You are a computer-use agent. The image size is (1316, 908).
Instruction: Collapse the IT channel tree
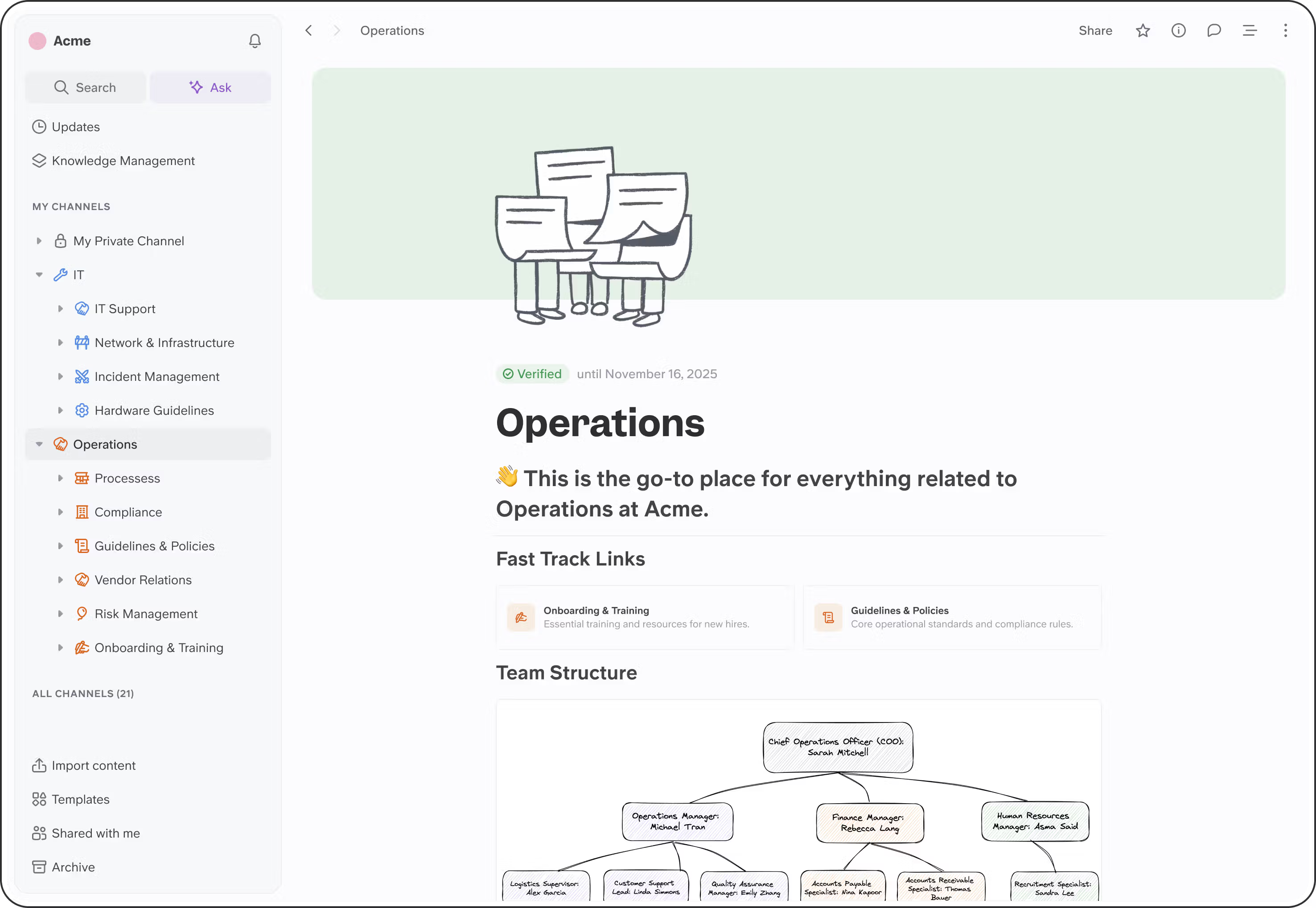39,275
